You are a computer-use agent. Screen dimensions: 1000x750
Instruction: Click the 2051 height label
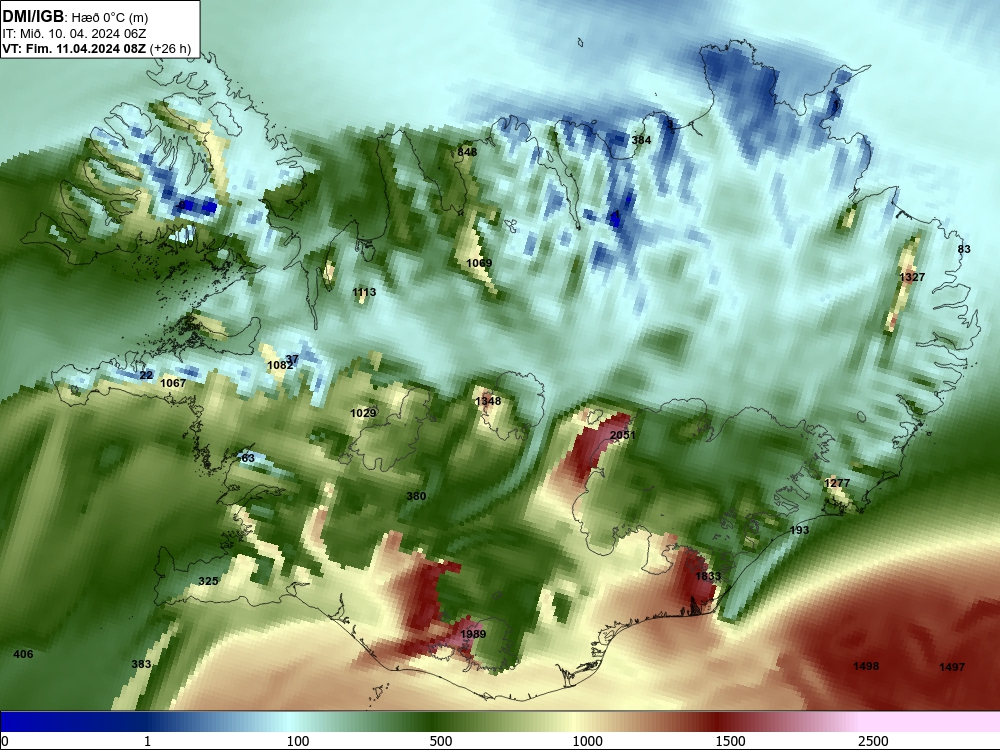tap(622, 435)
